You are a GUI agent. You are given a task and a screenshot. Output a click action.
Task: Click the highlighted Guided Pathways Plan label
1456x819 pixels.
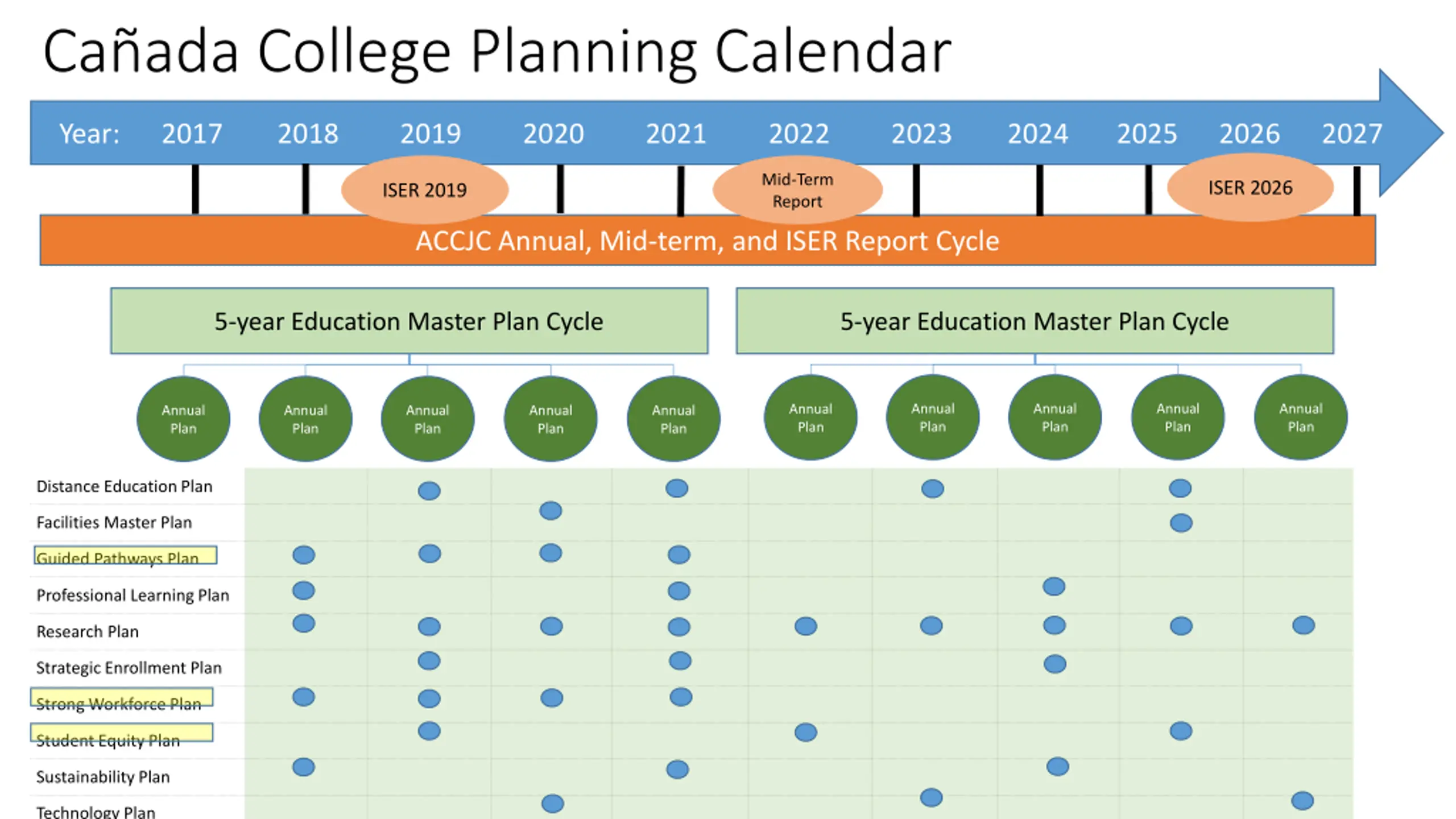pos(125,556)
